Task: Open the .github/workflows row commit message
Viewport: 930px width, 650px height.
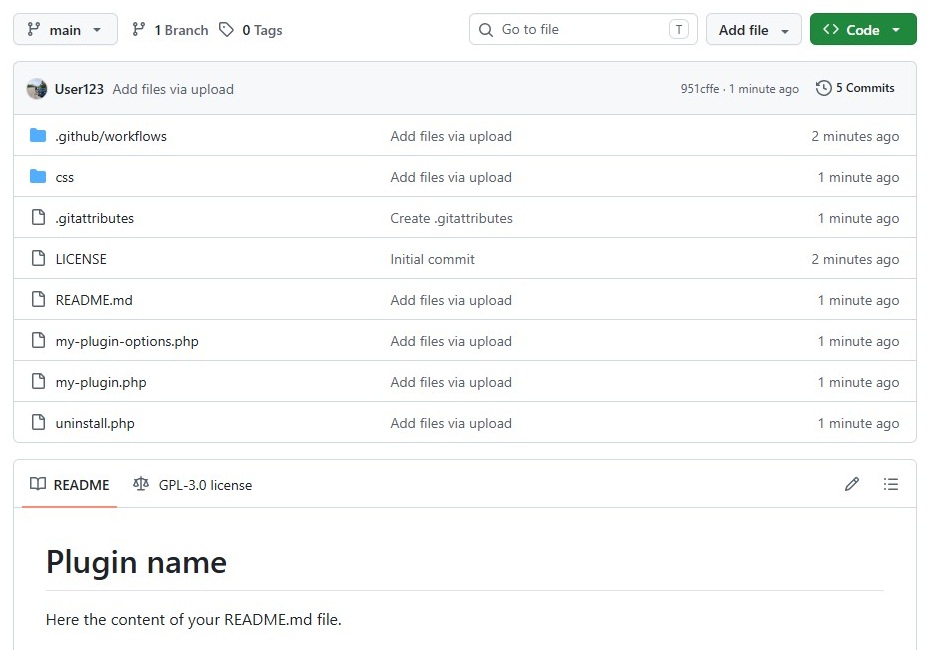Action: [x=451, y=136]
